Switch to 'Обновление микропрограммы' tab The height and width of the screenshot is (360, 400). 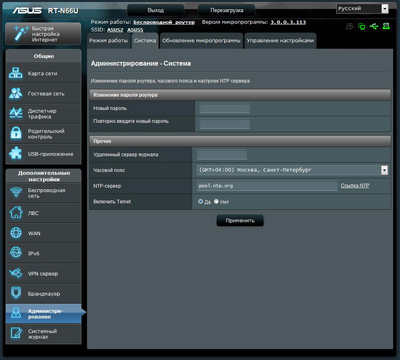(201, 41)
